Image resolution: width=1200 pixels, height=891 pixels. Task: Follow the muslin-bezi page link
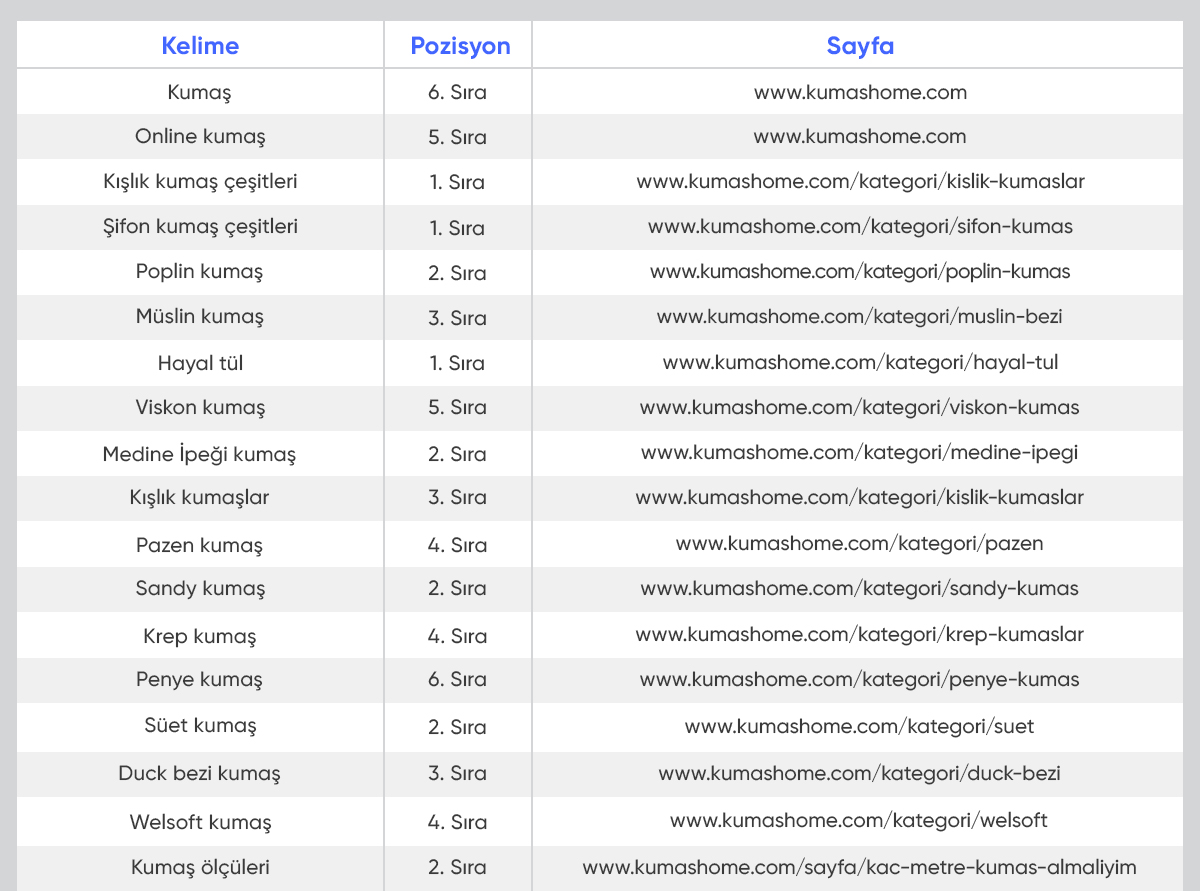click(860, 317)
